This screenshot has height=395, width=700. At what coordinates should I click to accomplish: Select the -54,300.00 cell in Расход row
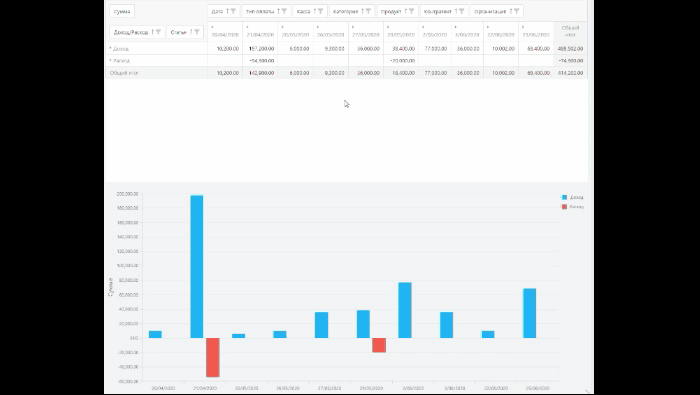point(260,61)
